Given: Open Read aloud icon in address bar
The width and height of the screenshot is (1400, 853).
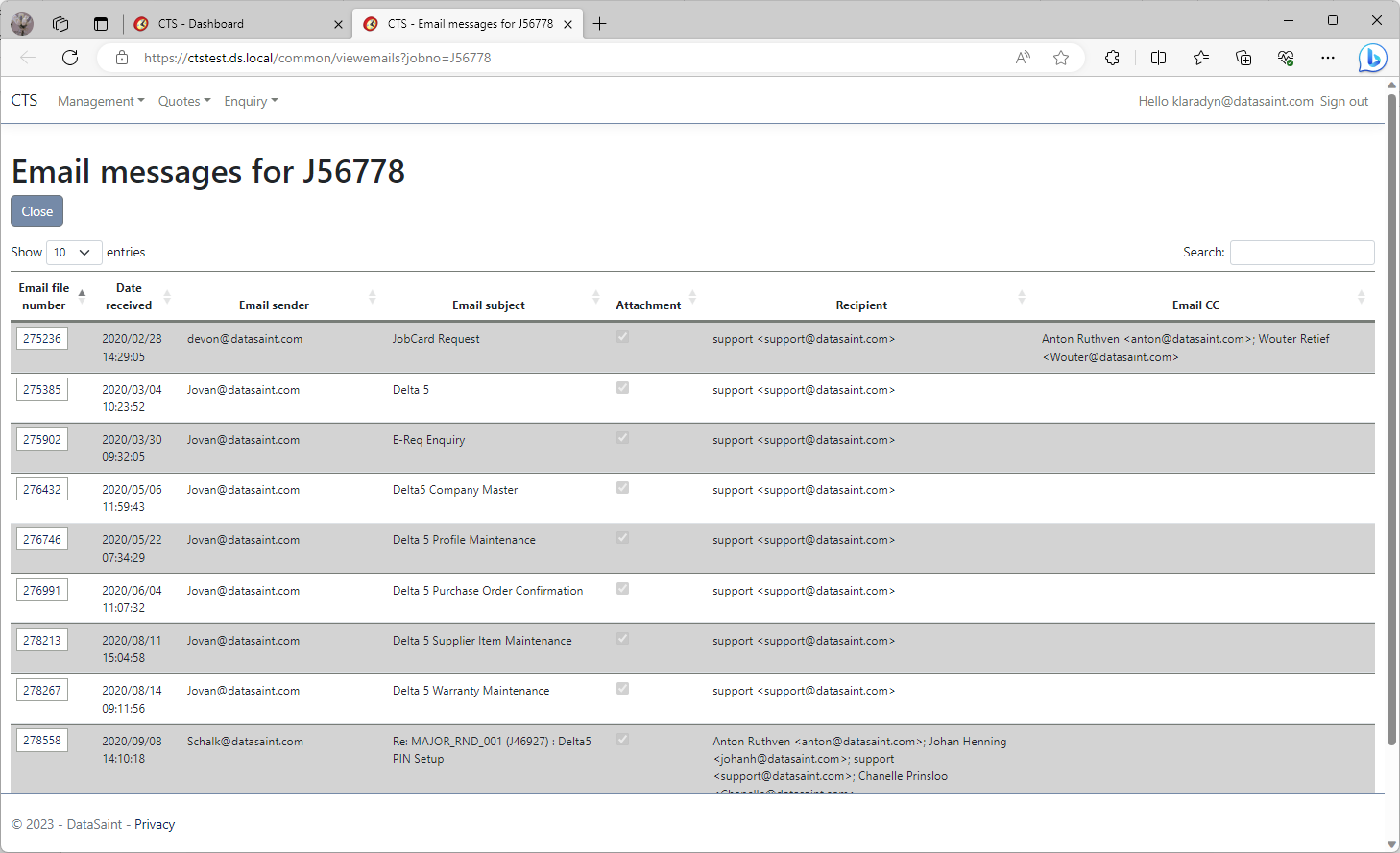Looking at the screenshot, I should pos(1023,58).
